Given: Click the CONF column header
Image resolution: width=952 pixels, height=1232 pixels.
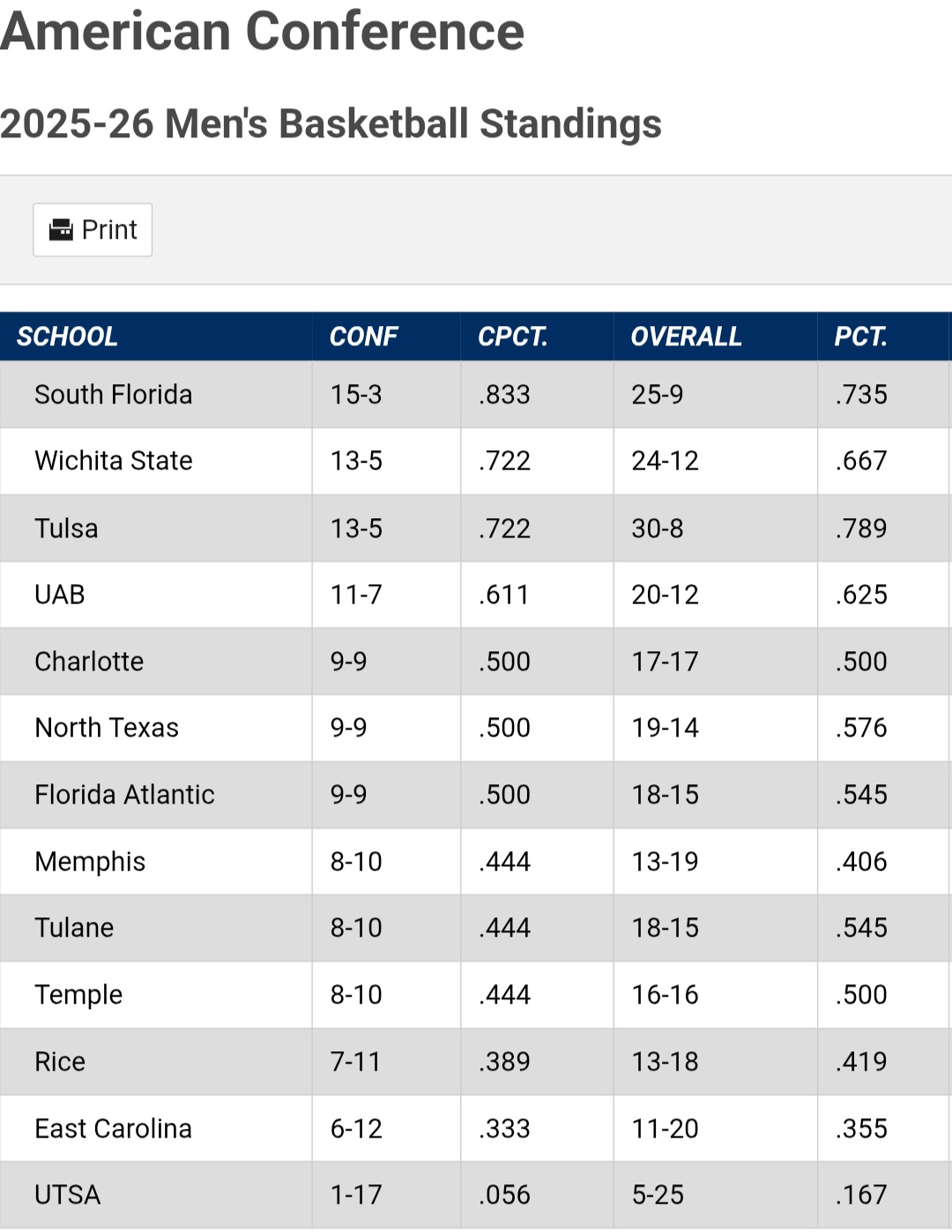Looking at the screenshot, I should (x=363, y=337).
